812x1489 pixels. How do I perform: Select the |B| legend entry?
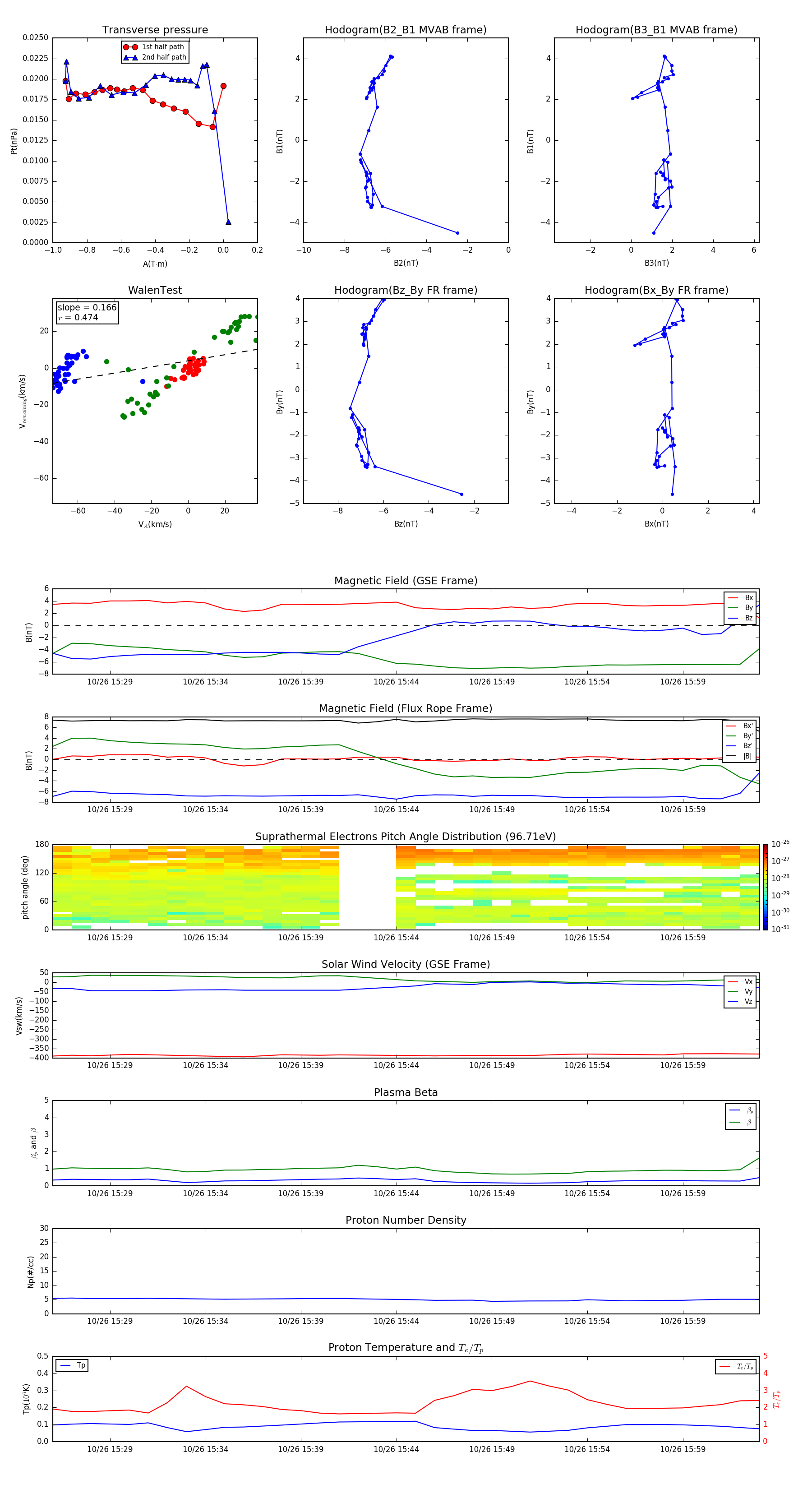click(739, 756)
